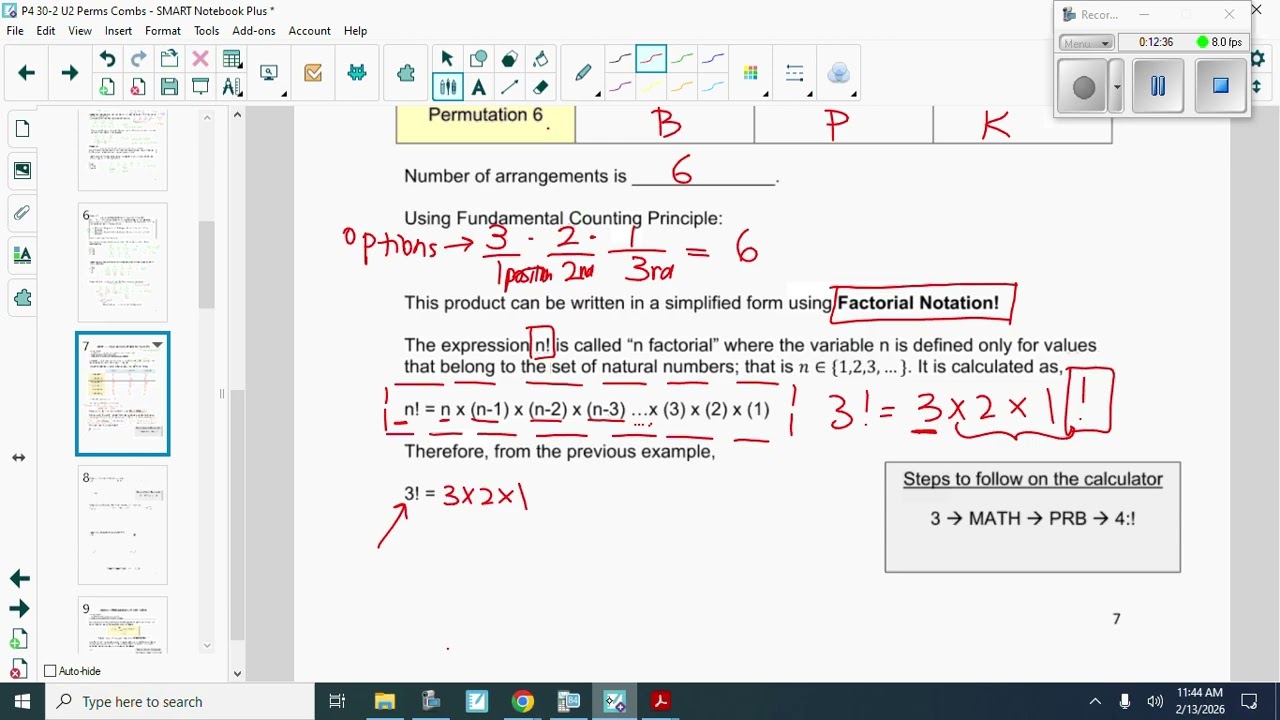Click the orange response checkmark icon
The image size is (1280, 720).
coord(313,73)
